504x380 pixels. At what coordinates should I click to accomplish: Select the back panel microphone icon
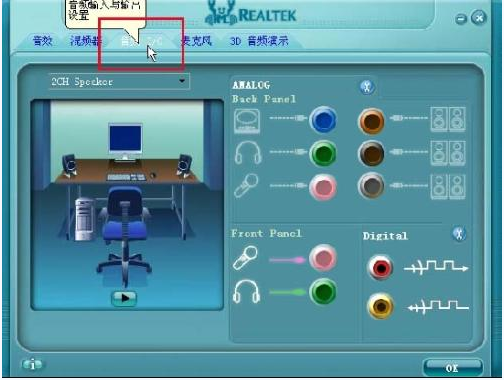[x=246, y=186]
